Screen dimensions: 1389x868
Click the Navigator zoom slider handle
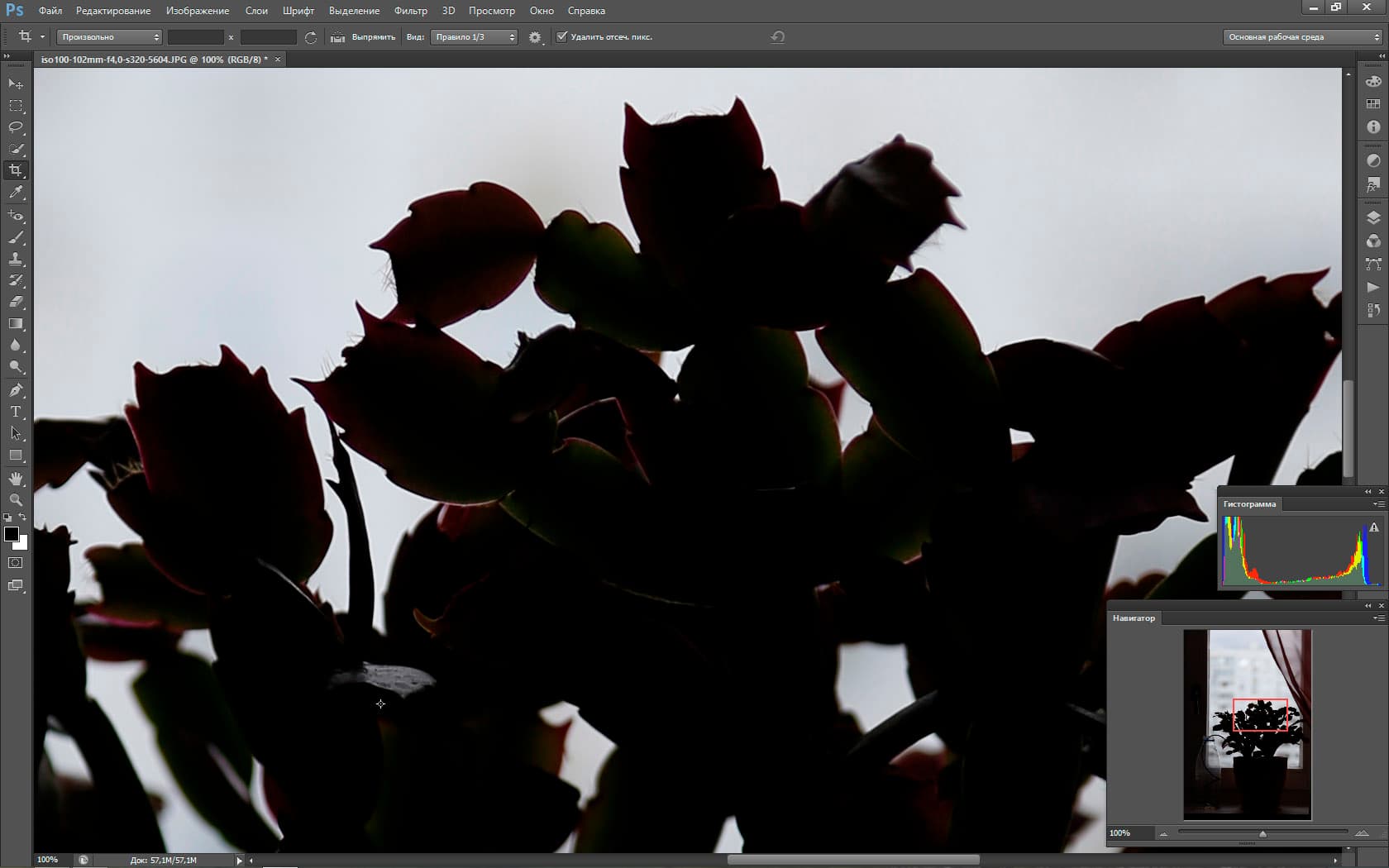coord(1263,833)
